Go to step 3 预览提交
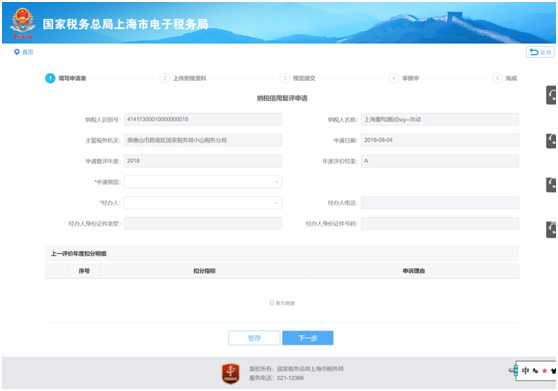The image size is (558, 391). point(298,78)
